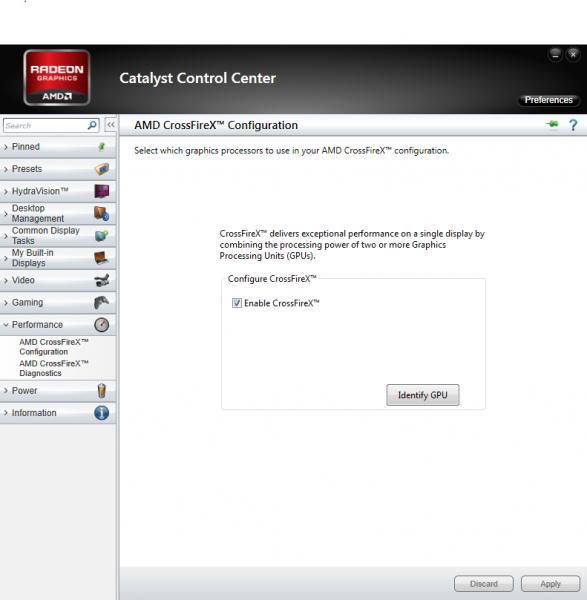Select the Video menu label
The height and width of the screenshot is (600, 587).
23,280
